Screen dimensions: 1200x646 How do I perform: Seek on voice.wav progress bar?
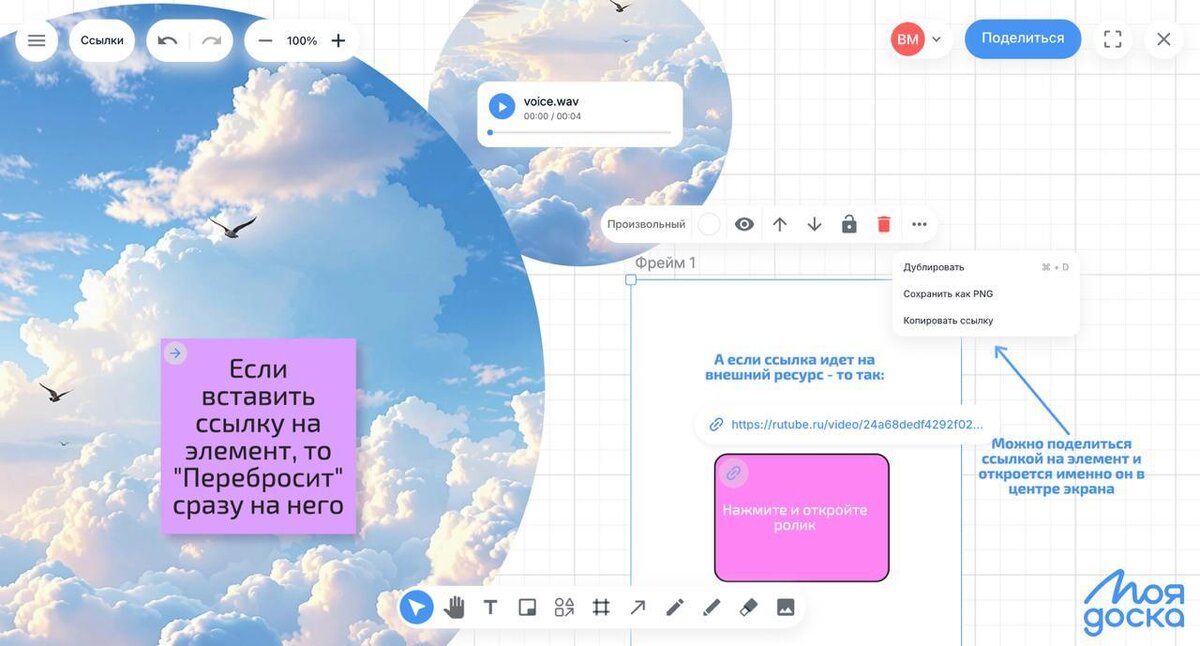(579, 132)
